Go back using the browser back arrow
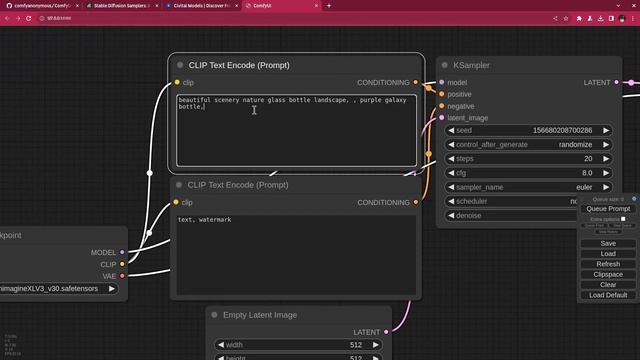This screenshot has width=640, height=360. coord(7,18)
